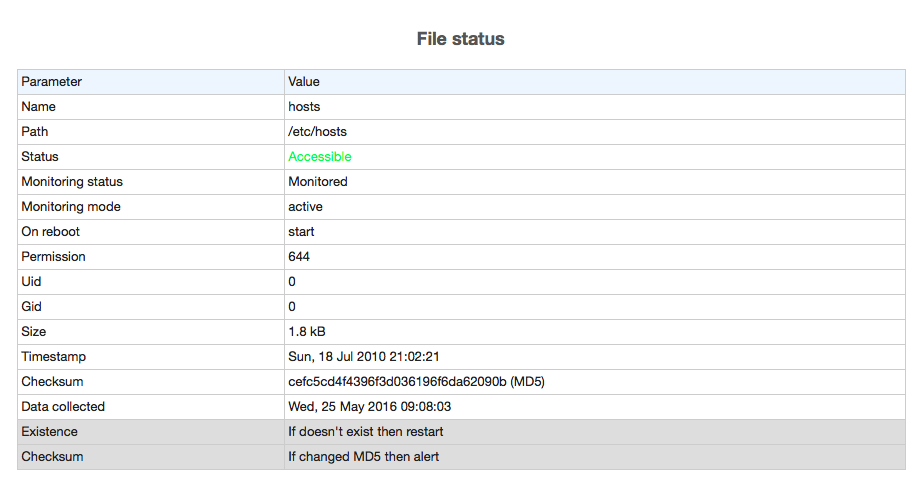920x490 pixels.
Task: Click the /etc/hosts path value
Action: pos(317,131)
